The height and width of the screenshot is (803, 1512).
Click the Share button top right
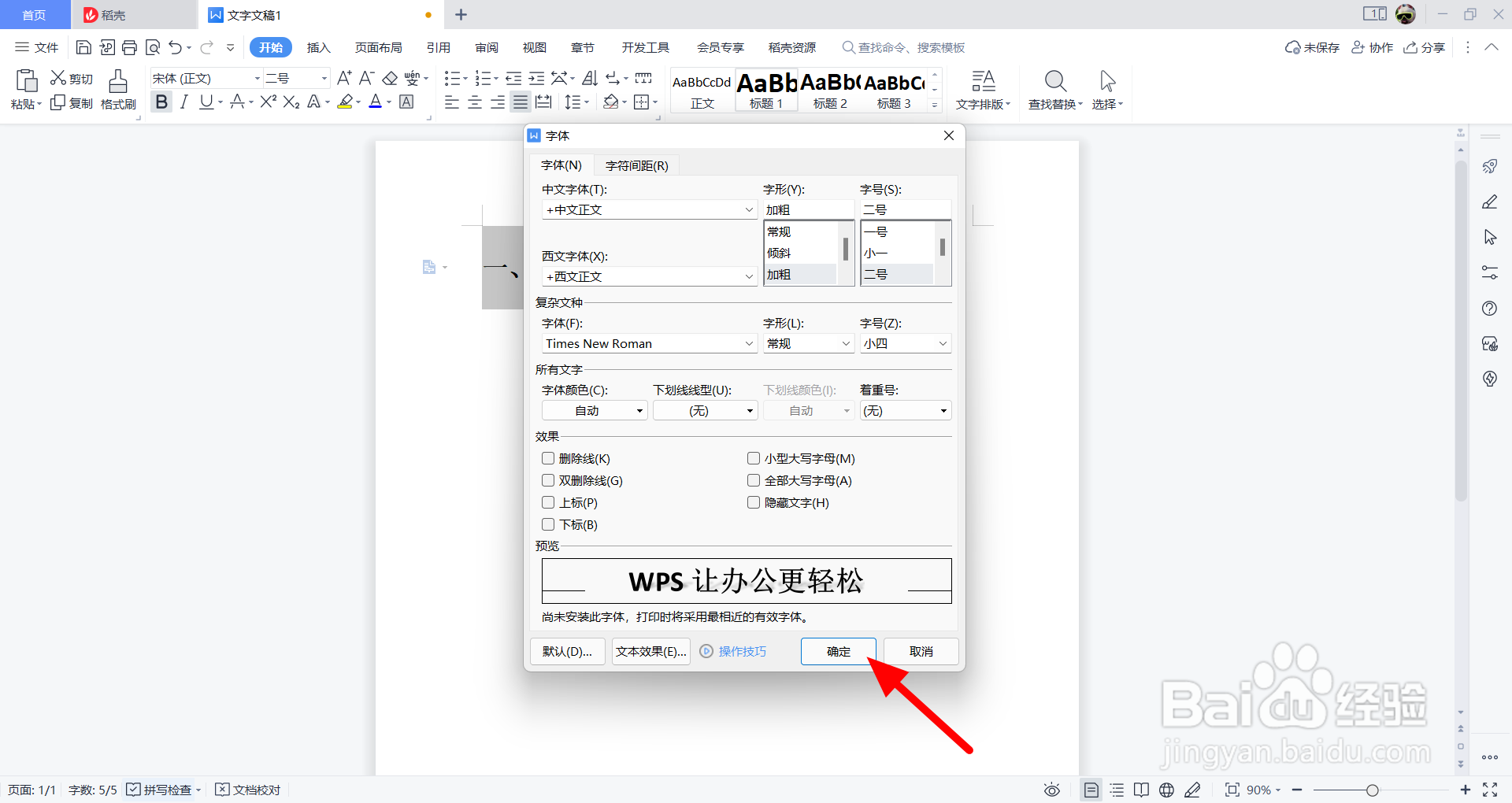click(1425, 48)
